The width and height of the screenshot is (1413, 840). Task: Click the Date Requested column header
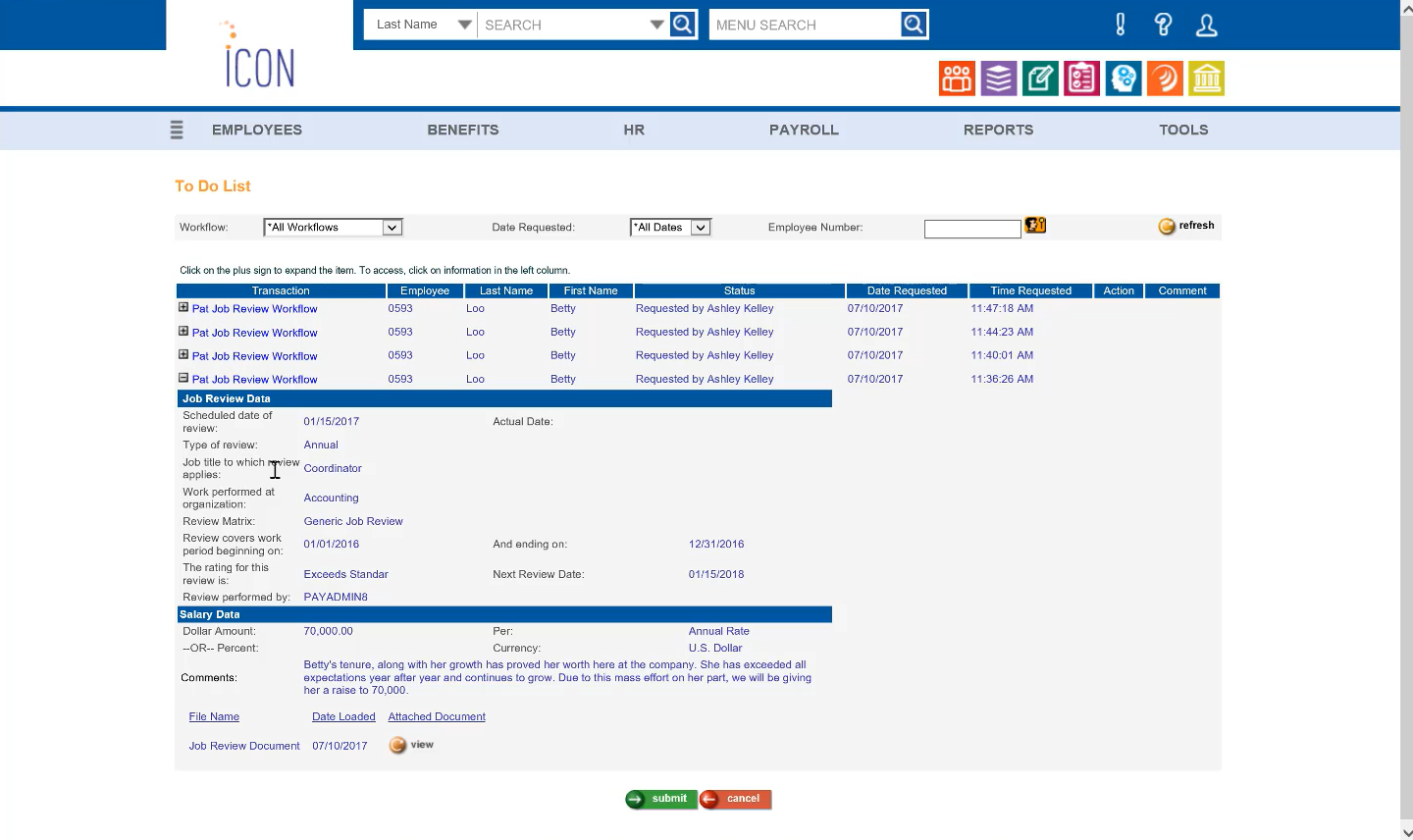[907, 290]
